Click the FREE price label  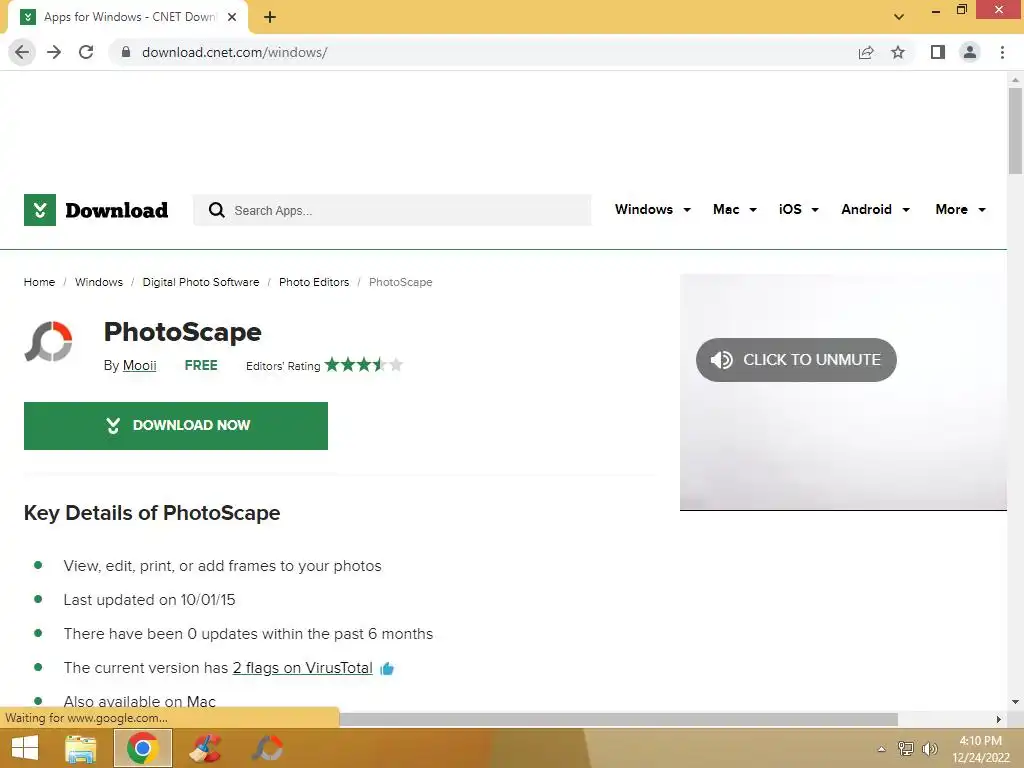pyautogui.click(x=201, y=366)
